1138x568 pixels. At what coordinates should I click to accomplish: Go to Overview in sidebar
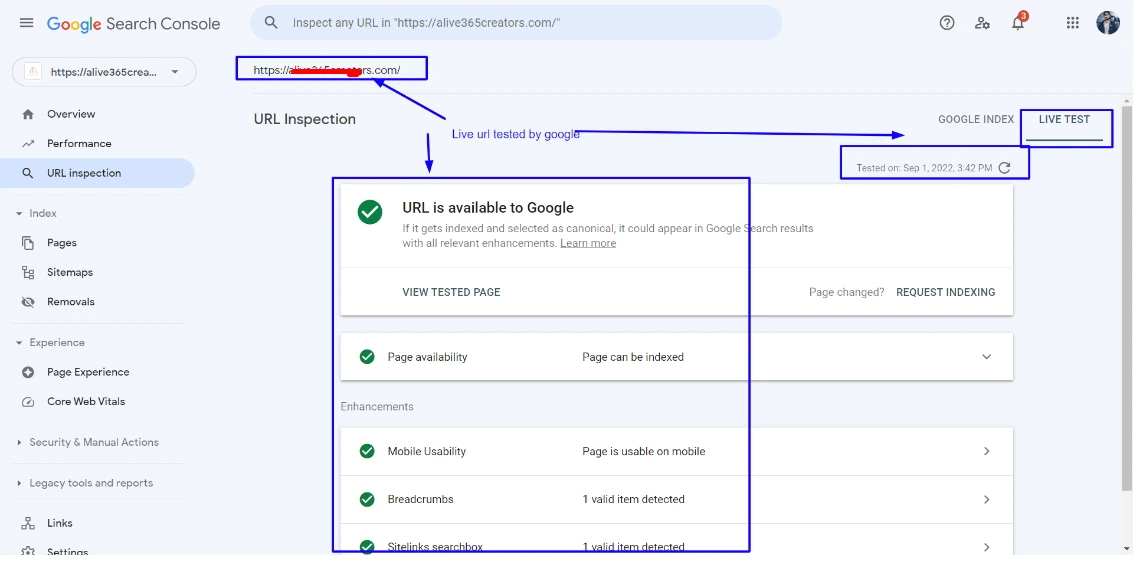coord(71,114)
